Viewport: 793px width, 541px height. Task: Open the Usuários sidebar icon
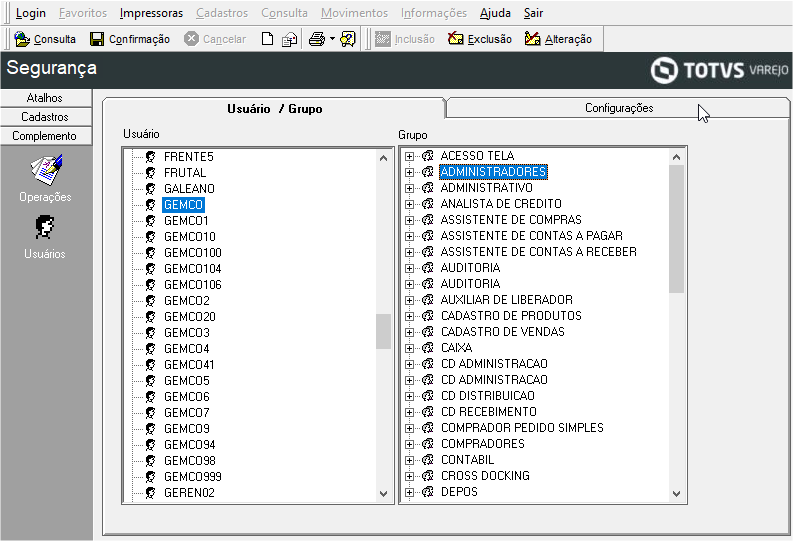(x=45, y=237)
